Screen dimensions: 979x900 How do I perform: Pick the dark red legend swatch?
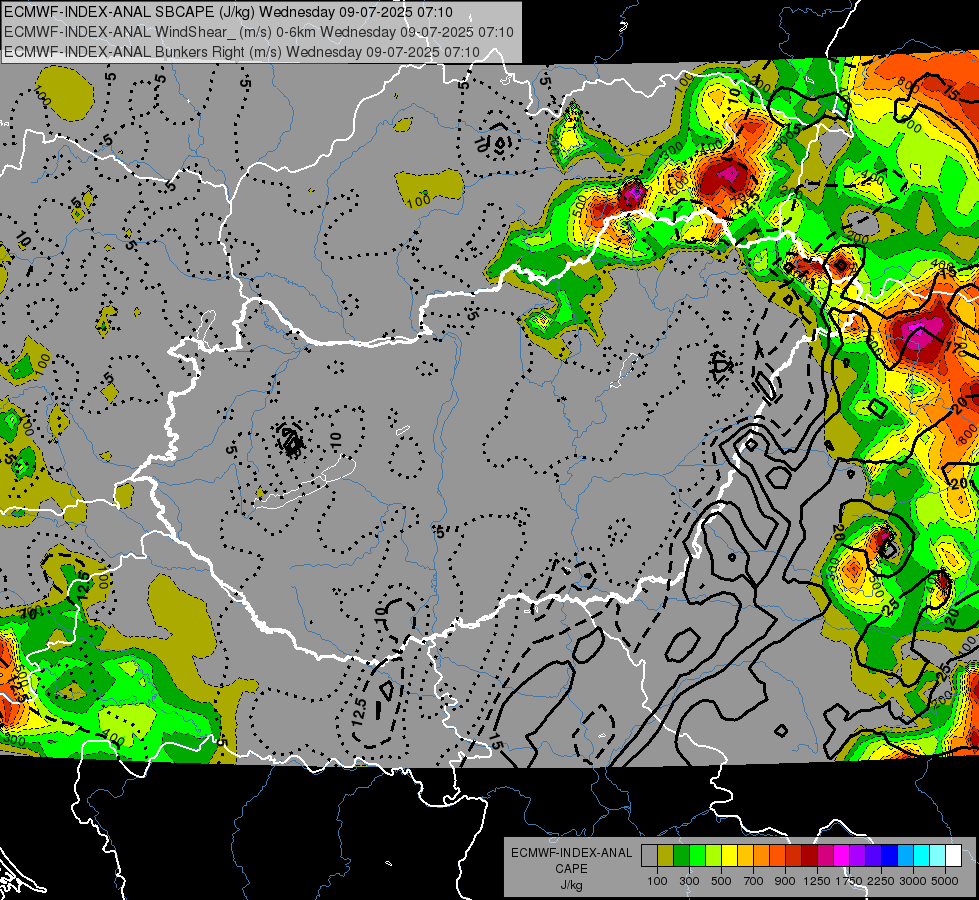pos(809,856)
